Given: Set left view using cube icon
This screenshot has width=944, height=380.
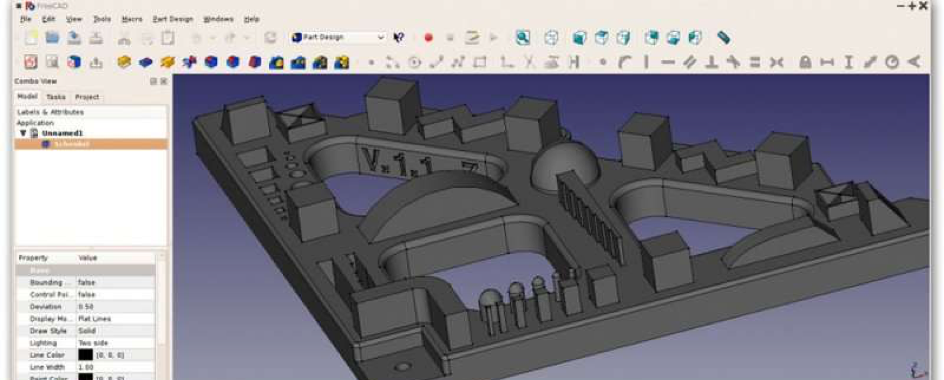Looking at the screenshot, I should (x=695, y=37).
